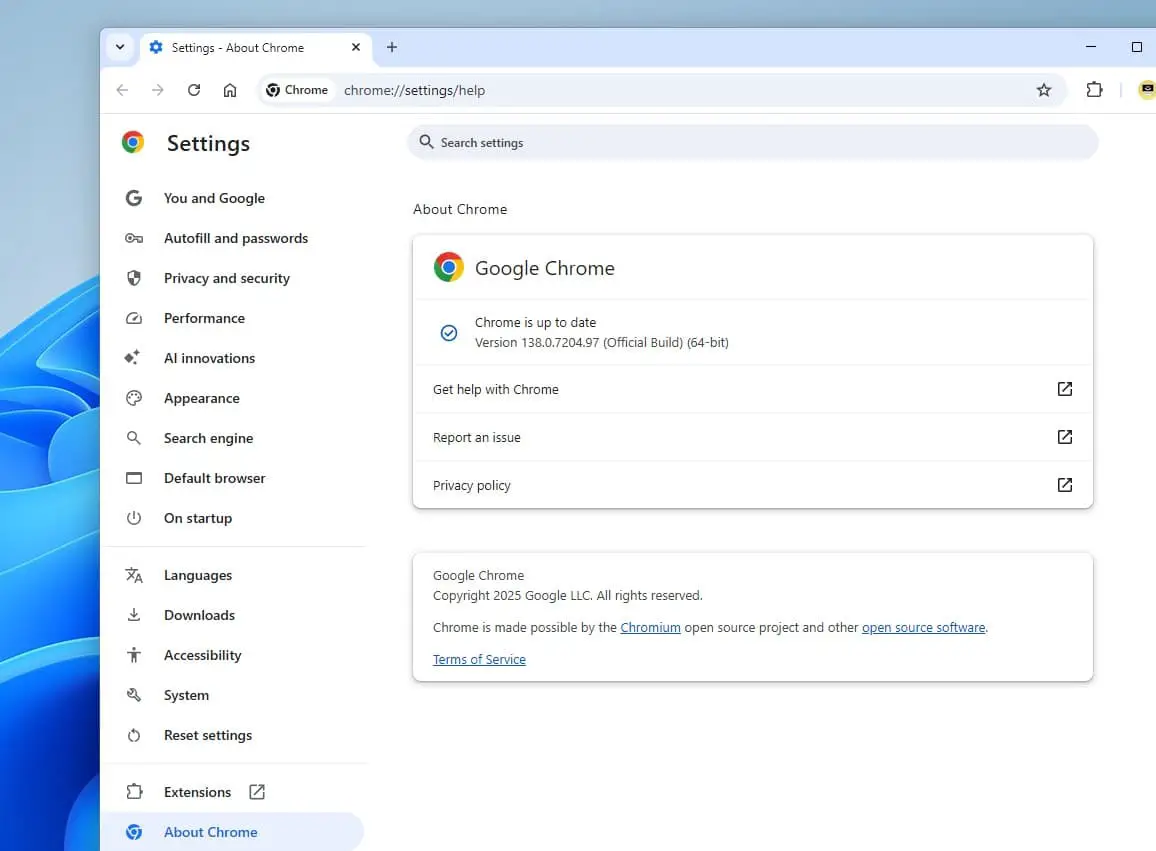
Task: Click the up-to-date checkmark icon
Action: pyautogui.click(x=448, y=333)
